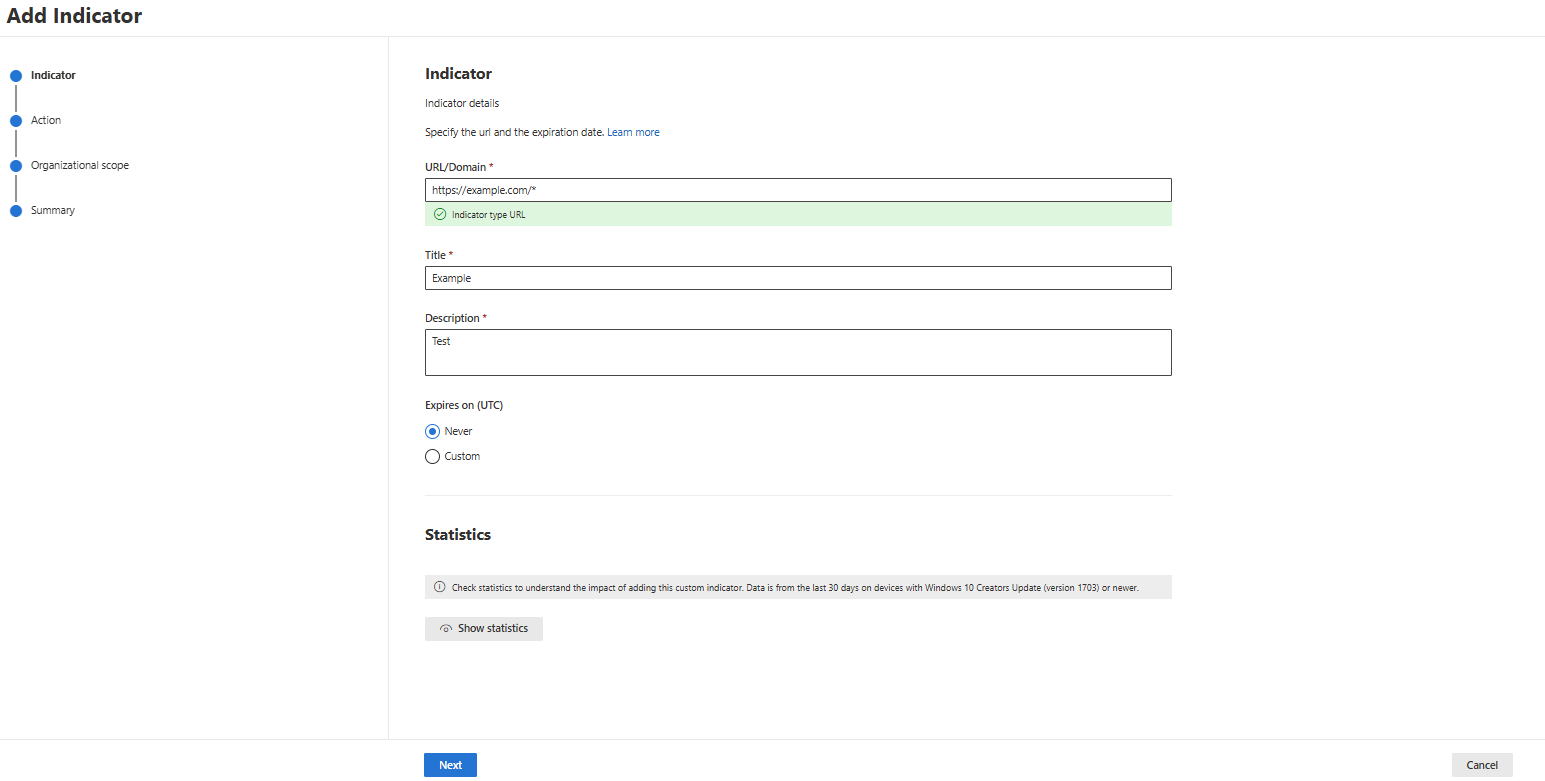Go to the Indicator step label
This screenshot has height=781, width=1545.
[x=53, y=76]
